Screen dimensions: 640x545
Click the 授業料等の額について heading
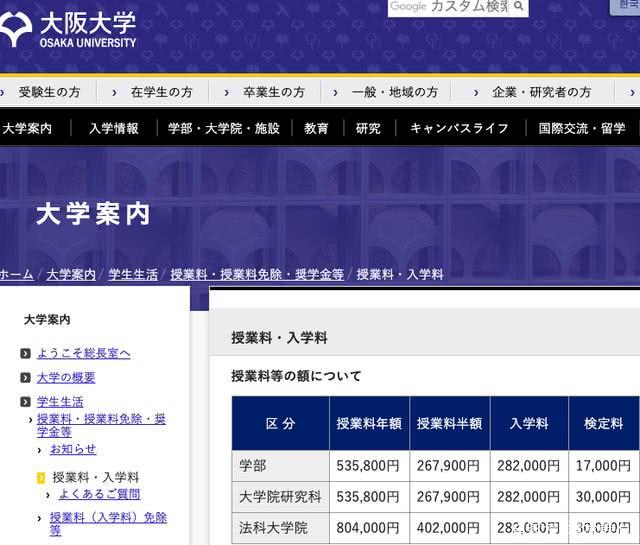tap(296, 376)
